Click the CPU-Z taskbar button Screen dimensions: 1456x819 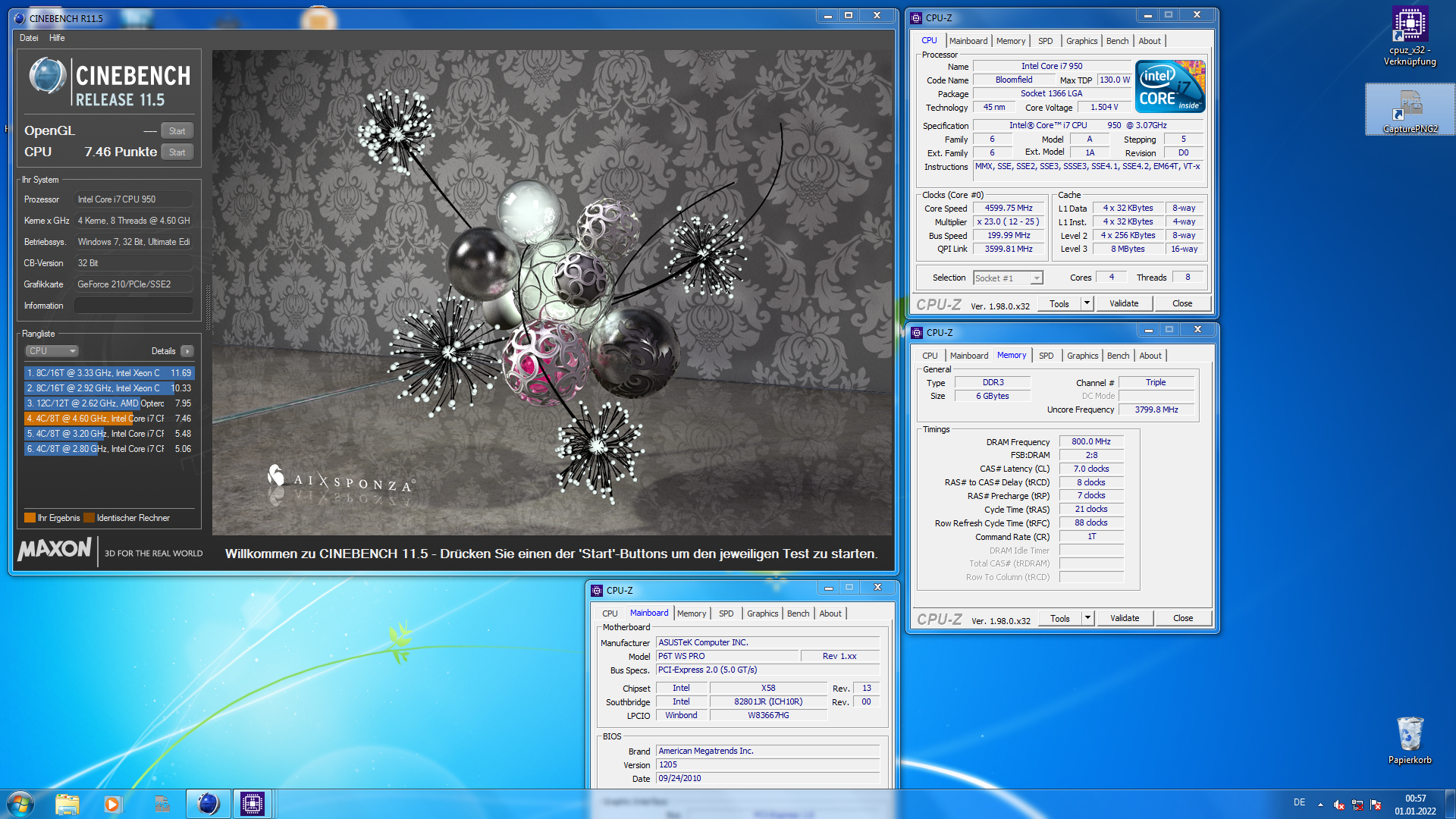coord(253,804)
